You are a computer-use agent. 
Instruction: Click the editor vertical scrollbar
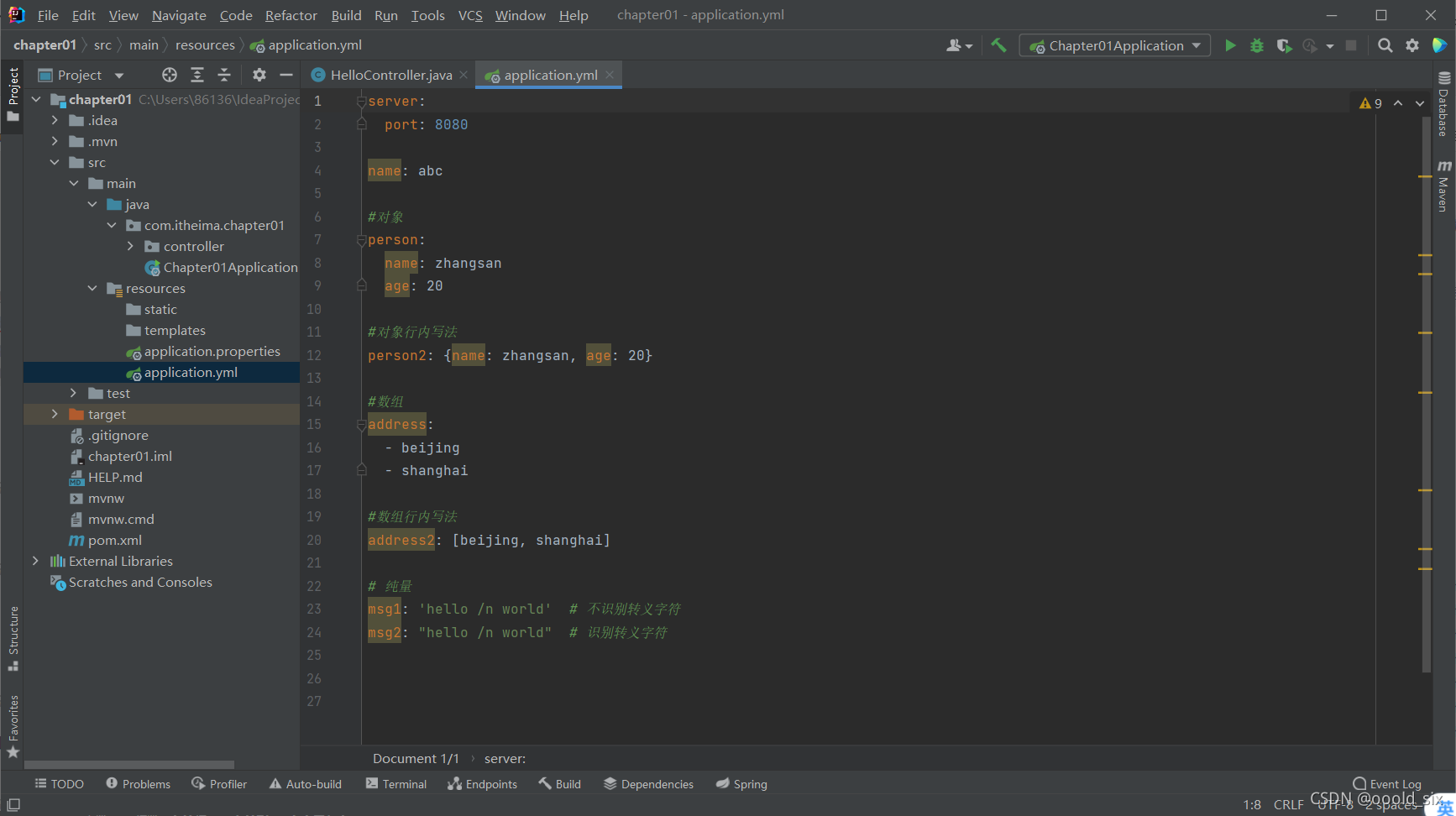pos(1426,395)
